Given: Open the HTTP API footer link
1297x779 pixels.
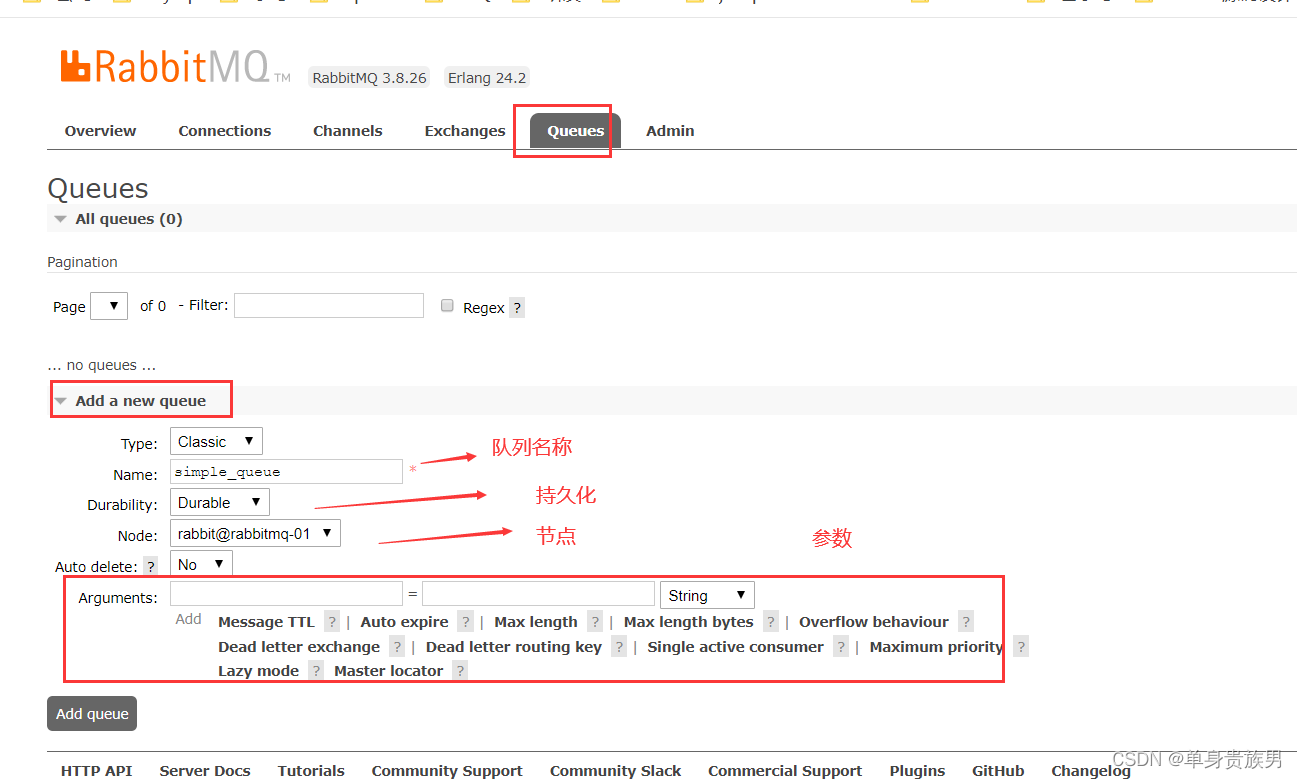Looking at the screenshot, I should [96, 771].
